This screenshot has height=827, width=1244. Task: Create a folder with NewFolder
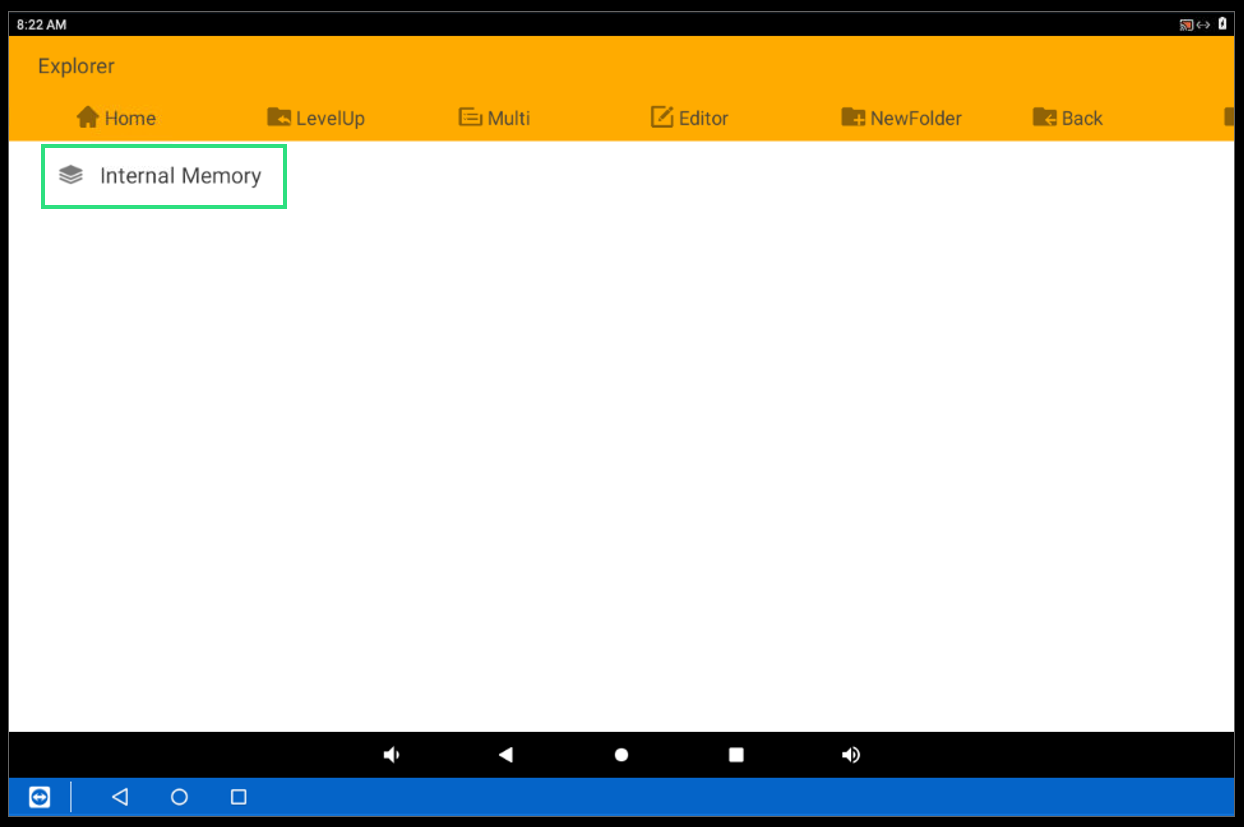pos(901,118)
